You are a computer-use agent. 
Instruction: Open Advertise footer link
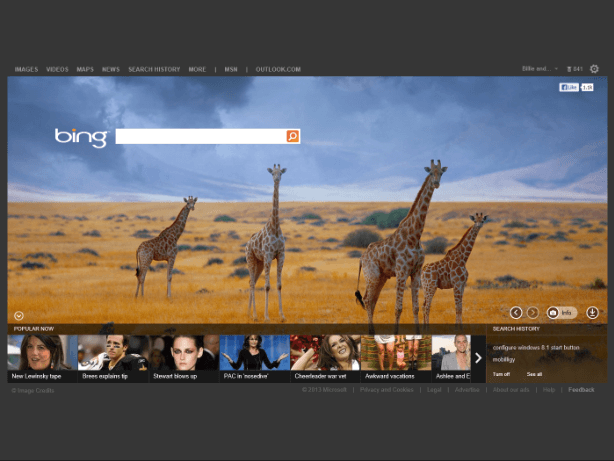pyautogui.click(x=467, y=390)
